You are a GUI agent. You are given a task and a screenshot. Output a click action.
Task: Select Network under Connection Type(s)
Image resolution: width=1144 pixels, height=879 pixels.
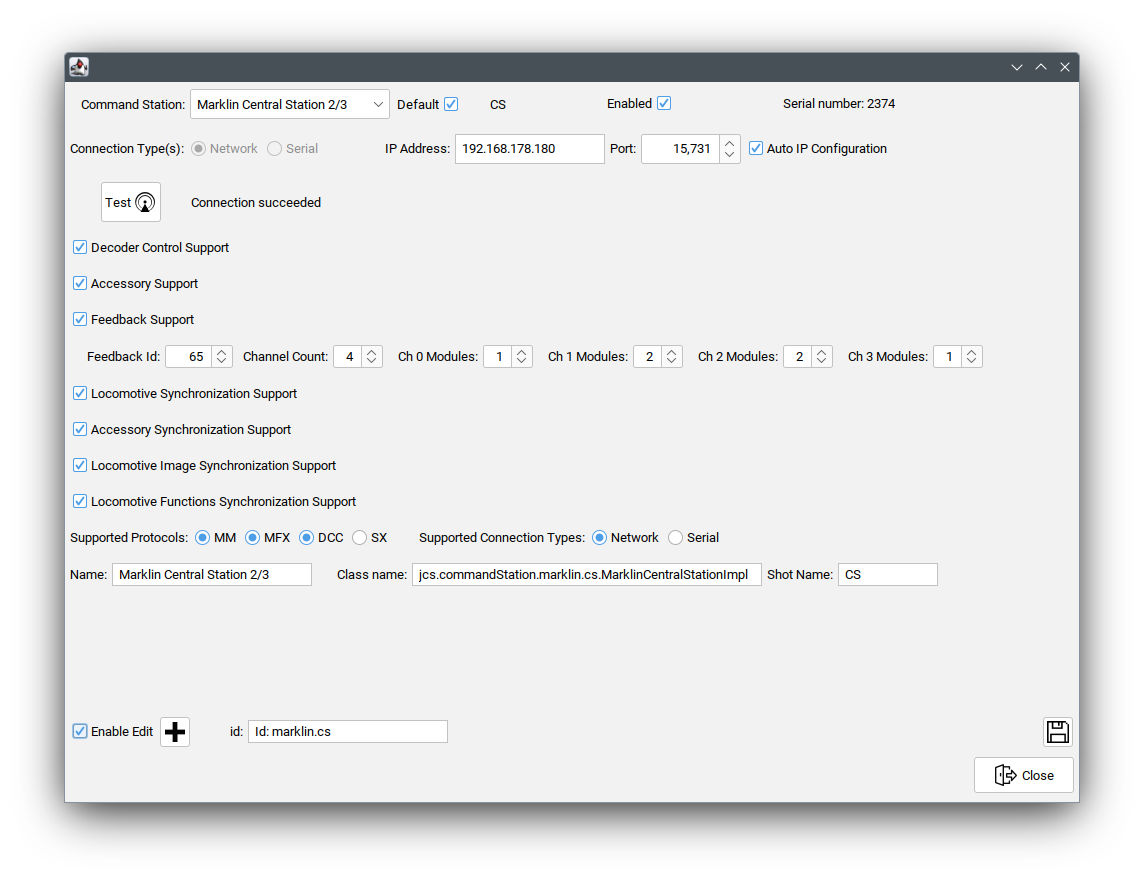click(198, 149)
